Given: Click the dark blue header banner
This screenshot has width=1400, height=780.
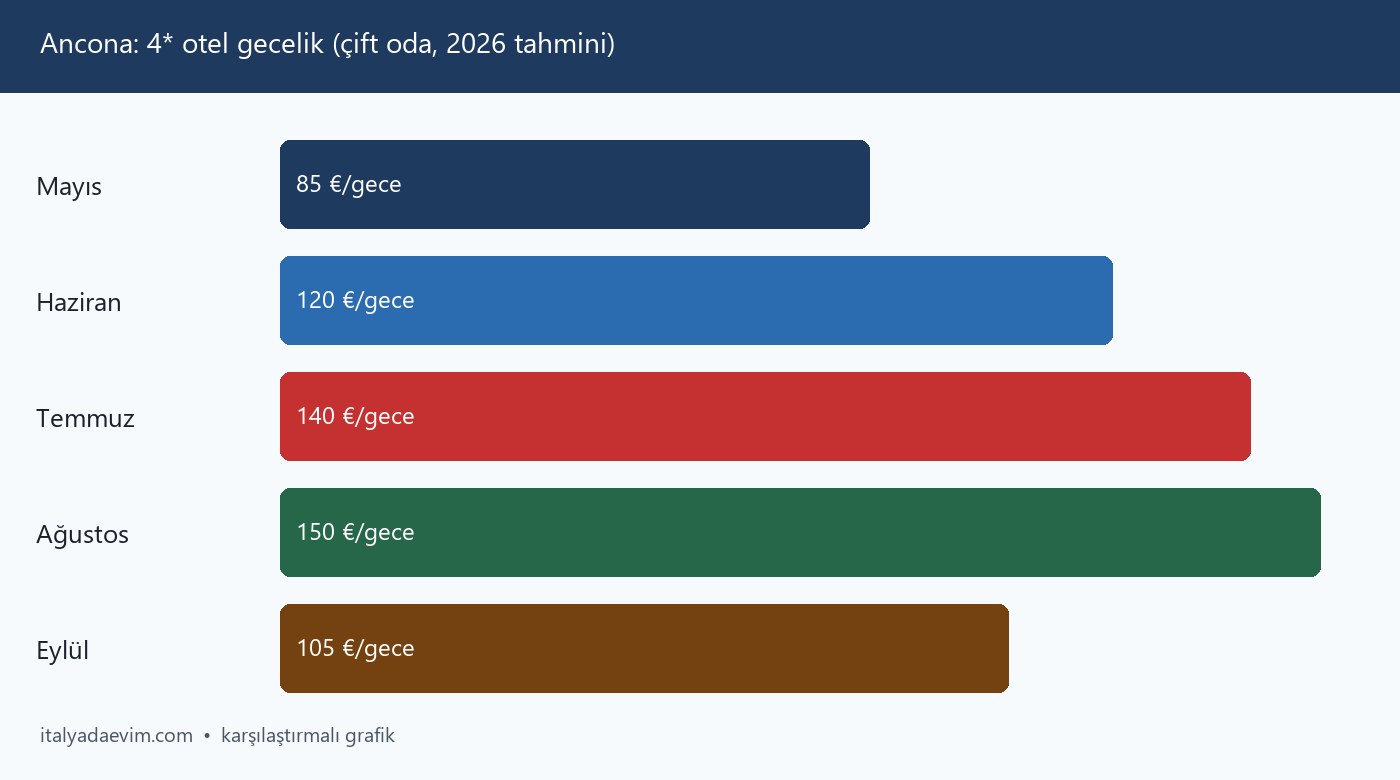Looking at the screenshot, I should (x=700, y=46).
